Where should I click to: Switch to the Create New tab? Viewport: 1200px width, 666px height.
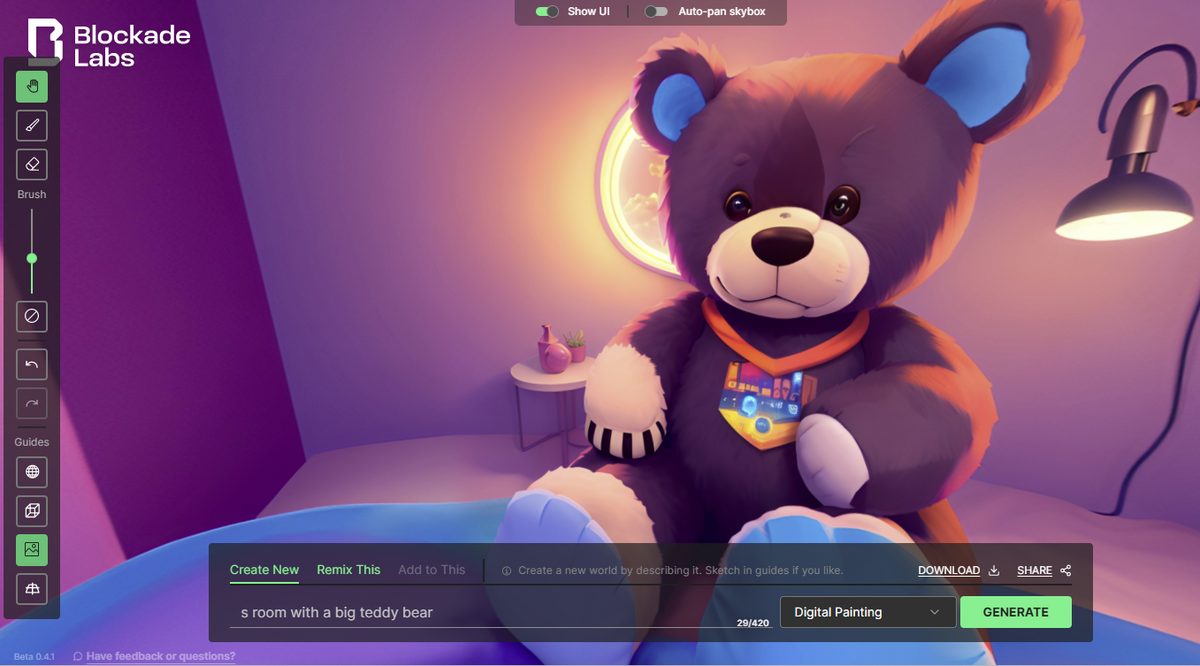click(264, 570)
